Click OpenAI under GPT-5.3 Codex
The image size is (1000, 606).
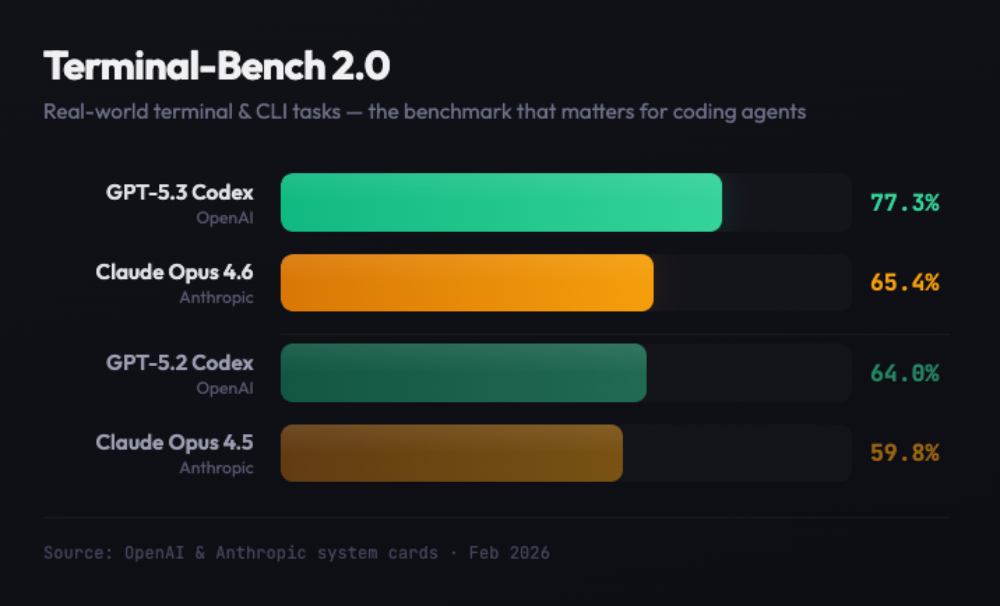(225, 217)
